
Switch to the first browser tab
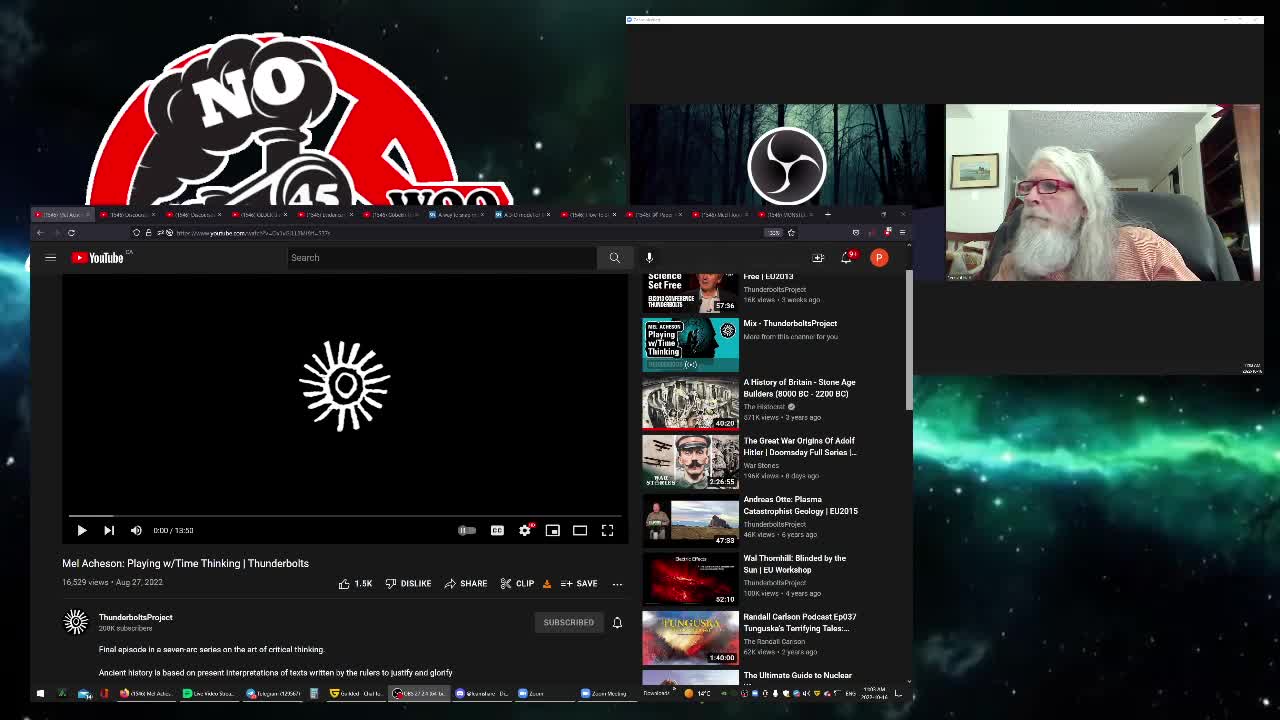click(62, 214)
